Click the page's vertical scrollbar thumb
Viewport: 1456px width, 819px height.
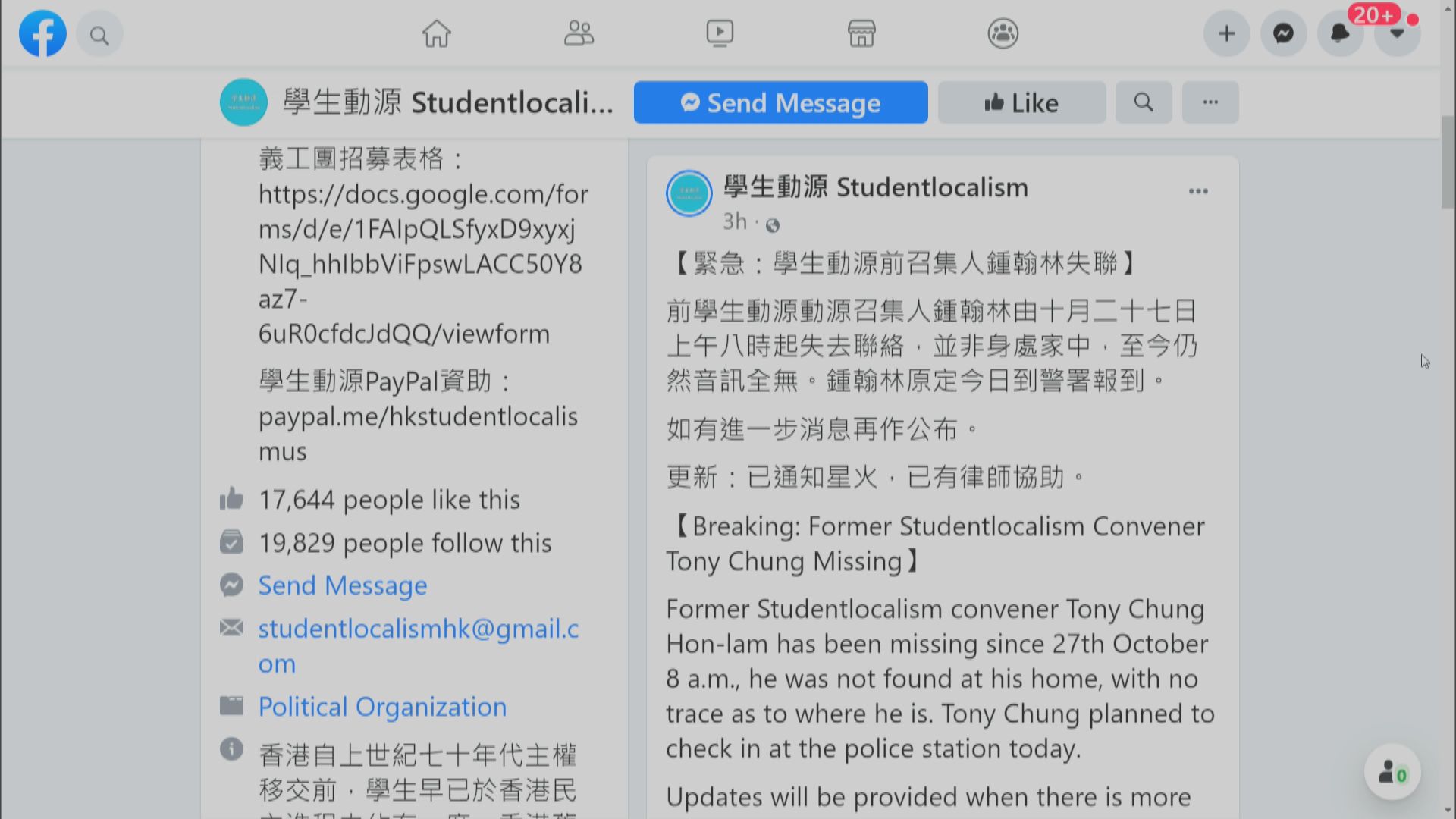(x=1448, y=162)
